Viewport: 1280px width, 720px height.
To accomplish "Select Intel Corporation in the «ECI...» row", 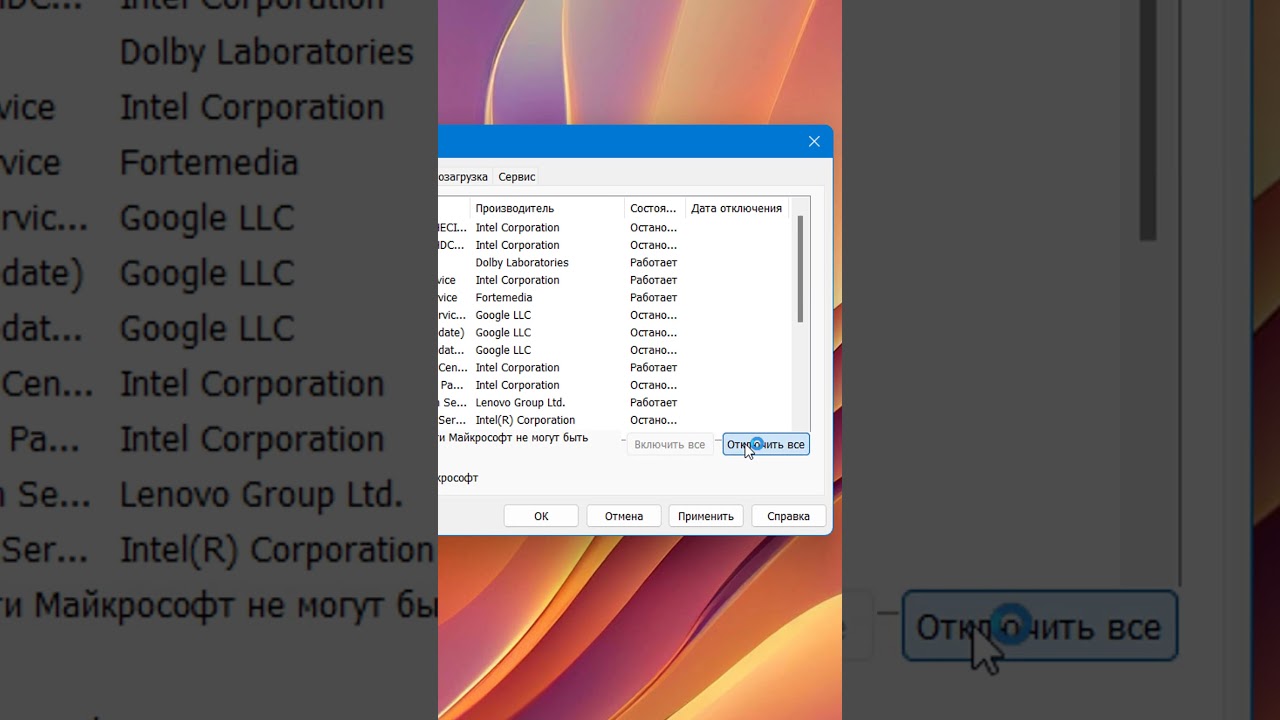I will coord(517,228).
